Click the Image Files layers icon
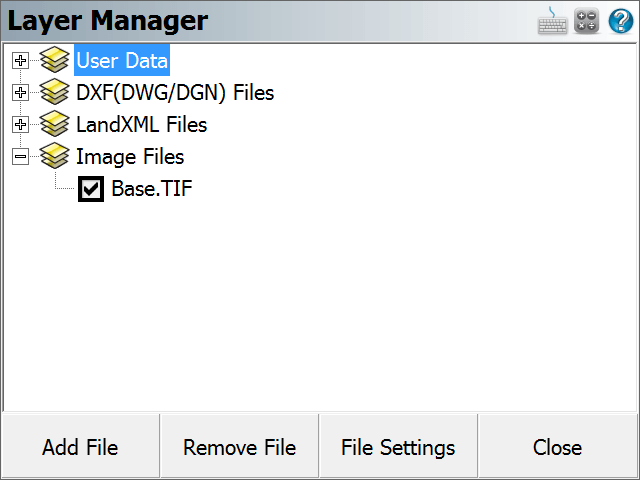Image resolution: width=640 pixels, height=480 pixels. pos(55,156)
